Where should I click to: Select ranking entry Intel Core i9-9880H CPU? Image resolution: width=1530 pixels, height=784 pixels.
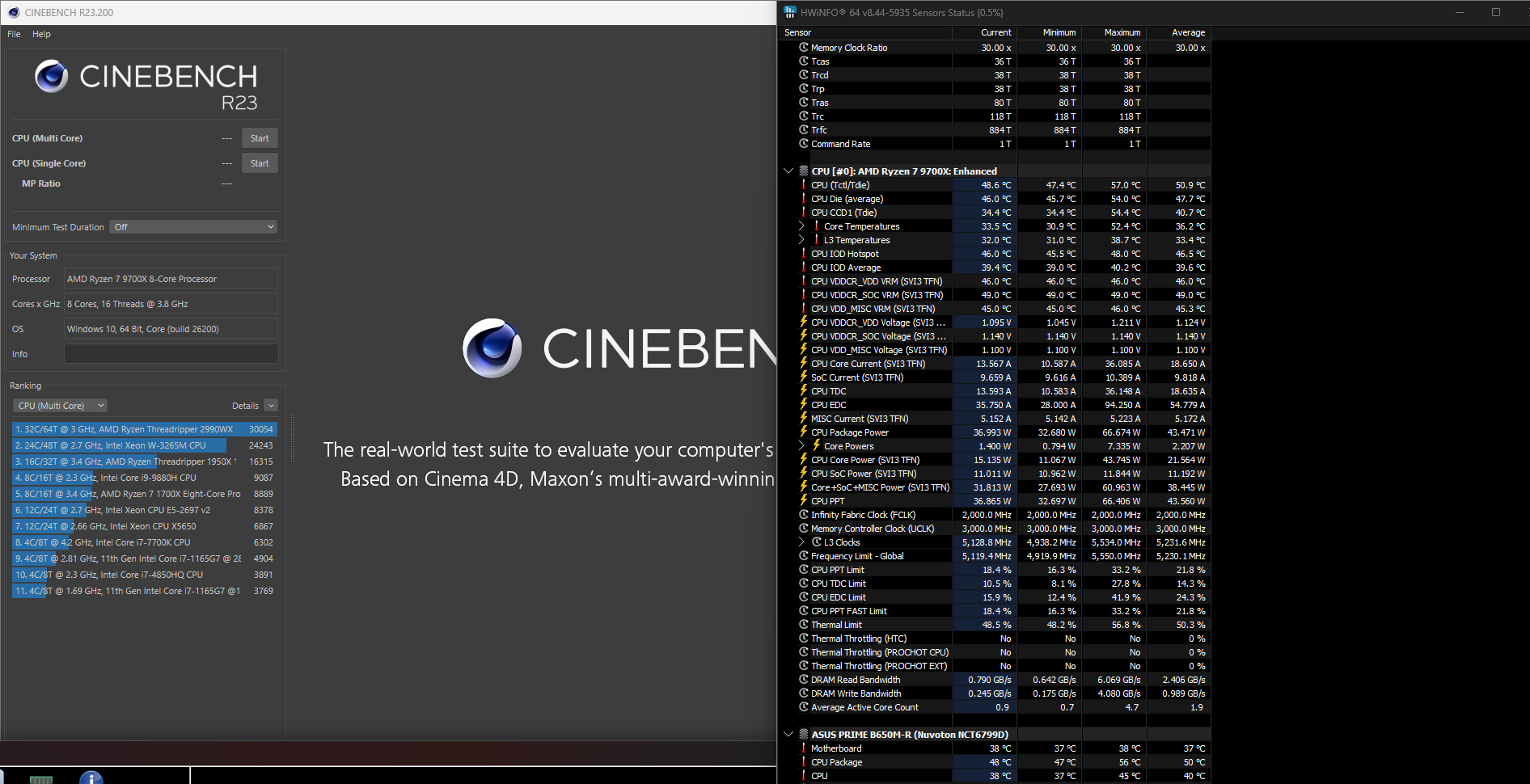tap(145, 478)
